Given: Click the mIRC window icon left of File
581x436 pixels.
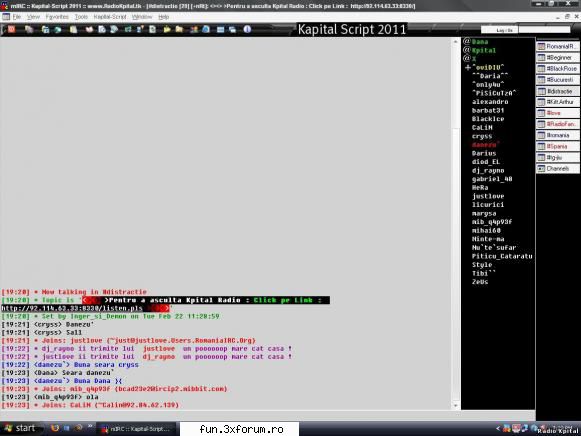Looking at the screenshot, I should click(x=6, y=17).
